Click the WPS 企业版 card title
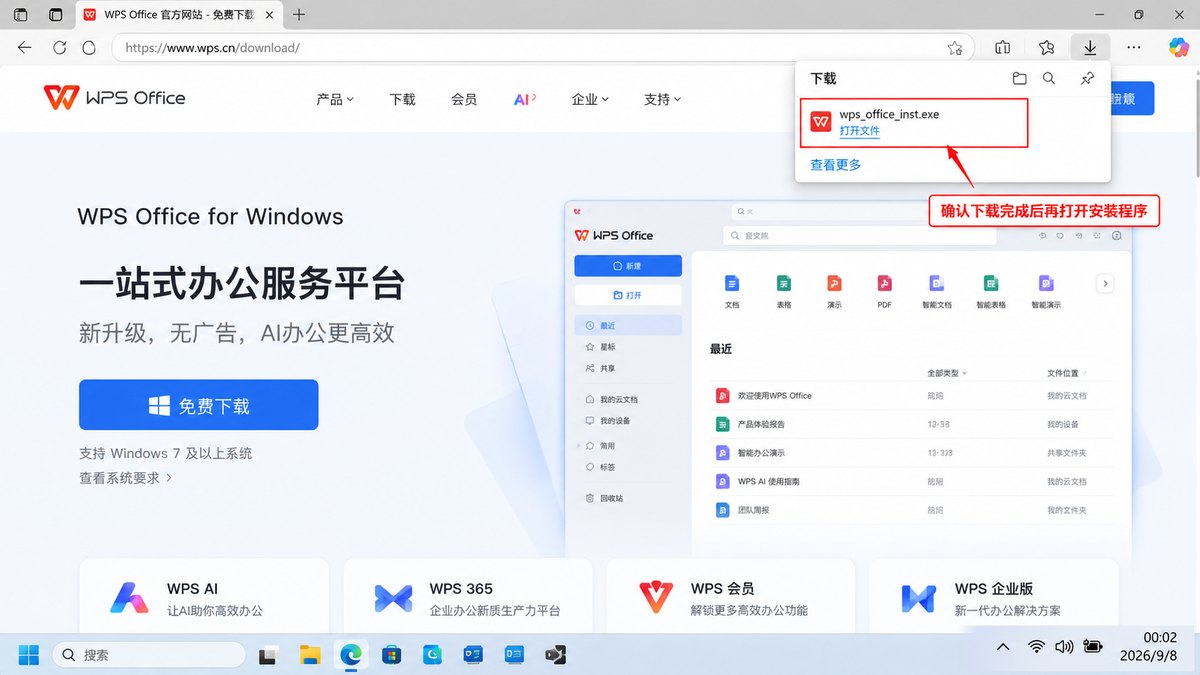 (994, 588)
